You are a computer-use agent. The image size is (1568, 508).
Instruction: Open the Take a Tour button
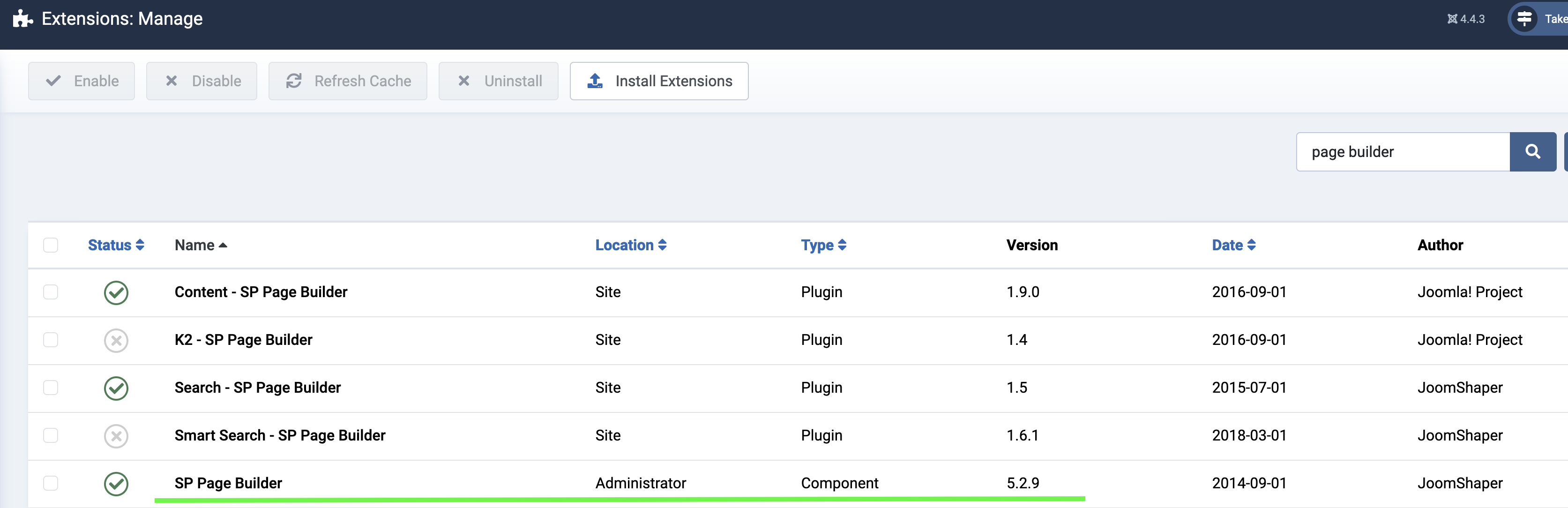coord(1538,19)
